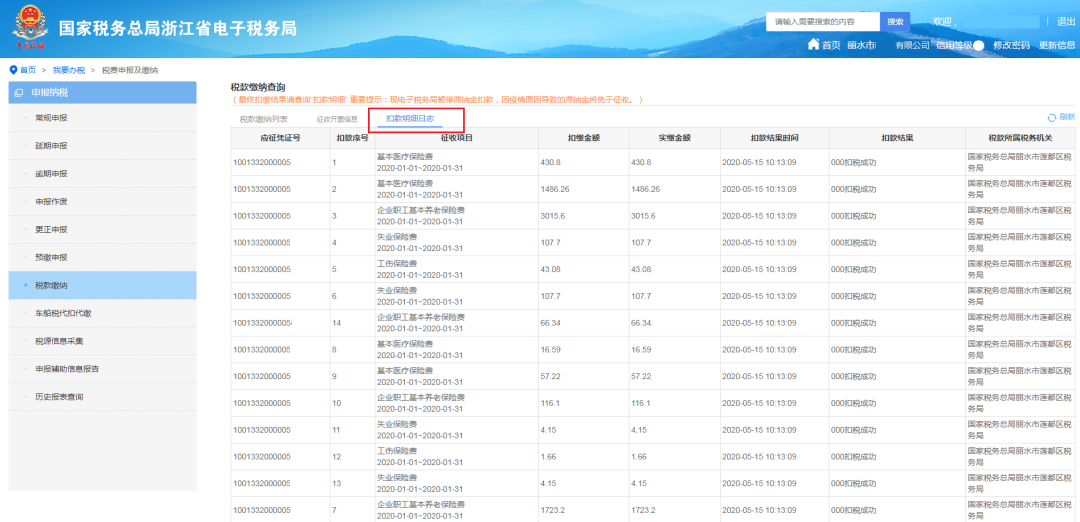Open 逾期申报 in the sidebar
Image resolution: width=1080 pixels, height=522 pixels.
[103, 174]
